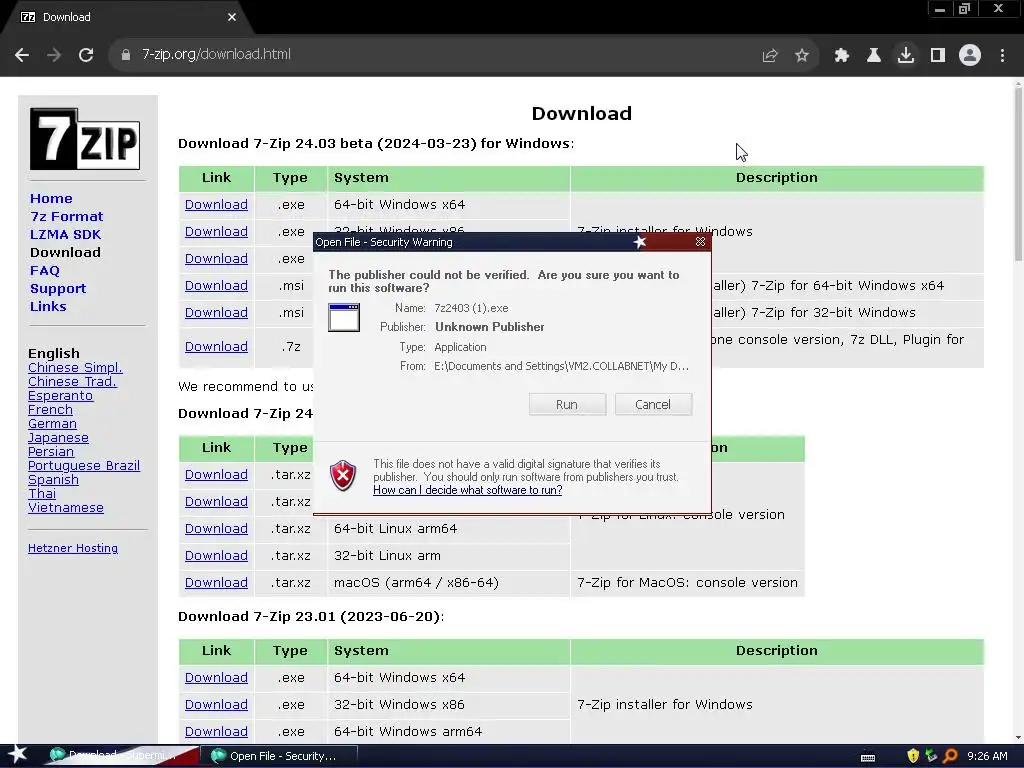The width and height of the screenshot is (1024, 768).
Task: Switch language to Spanish
Action: click(x=53, y=480)
